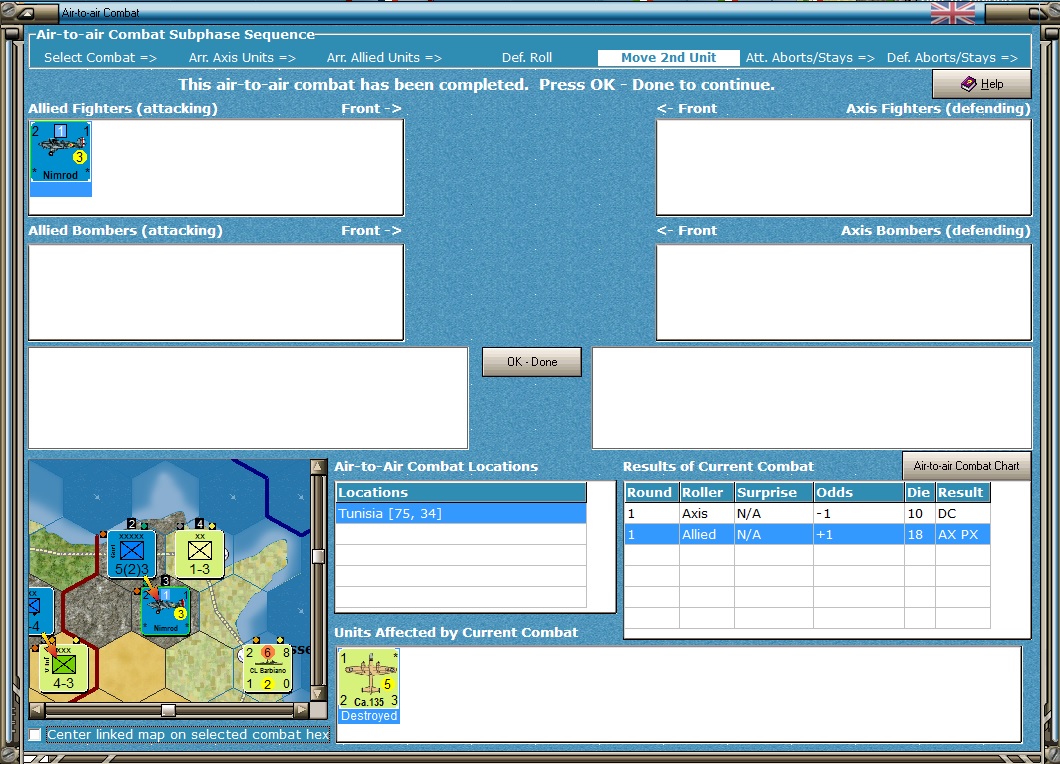Click the Destroyed label under Ca.135

tap(369, 716)
